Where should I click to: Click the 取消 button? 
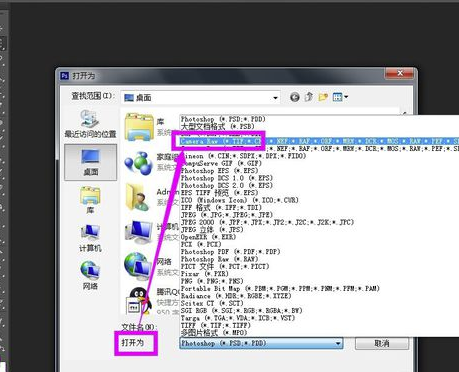pyautogui.click(x=382, y=343)
